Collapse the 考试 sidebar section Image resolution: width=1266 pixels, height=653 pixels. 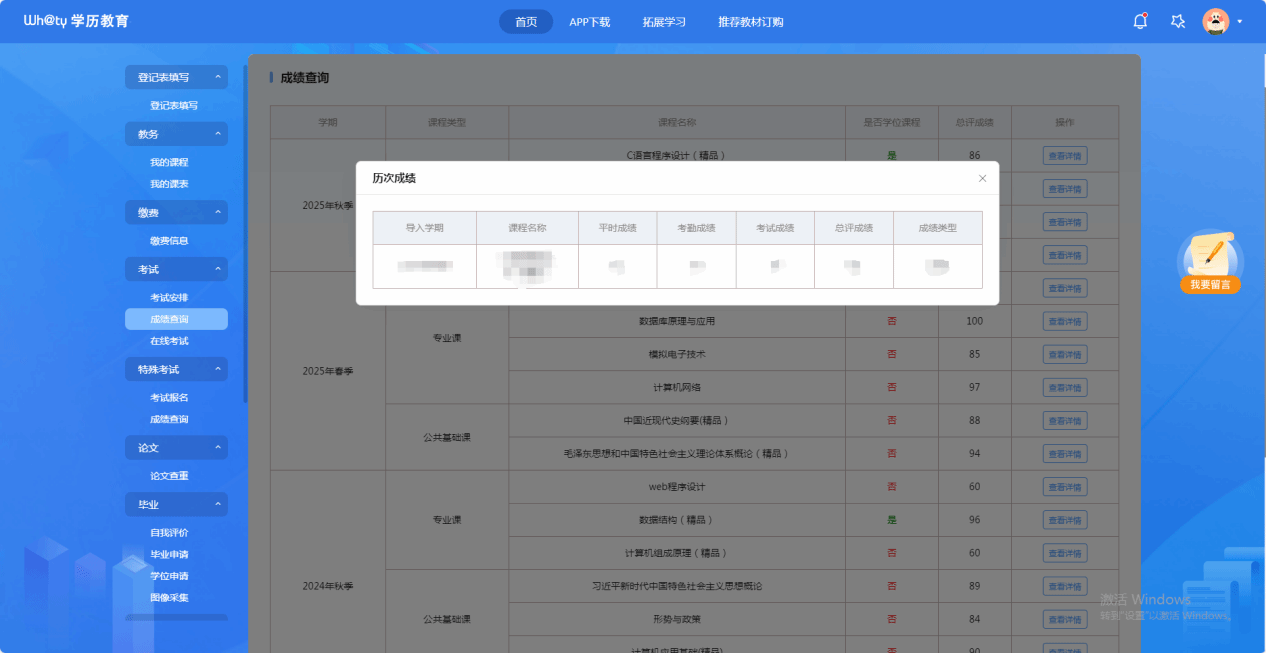pos(218,269)
